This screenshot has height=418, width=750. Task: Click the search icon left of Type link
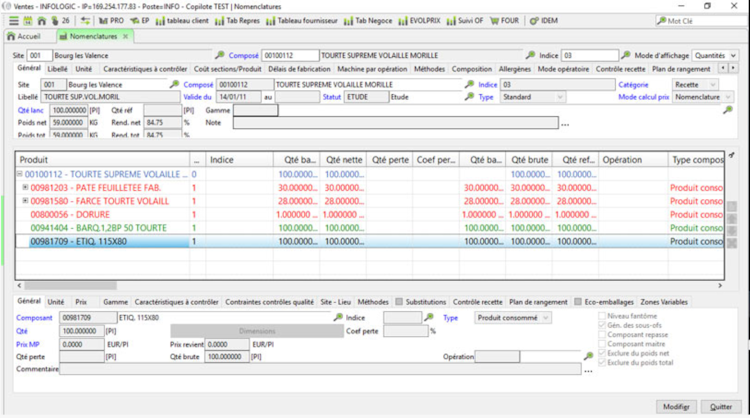point(470,97)
